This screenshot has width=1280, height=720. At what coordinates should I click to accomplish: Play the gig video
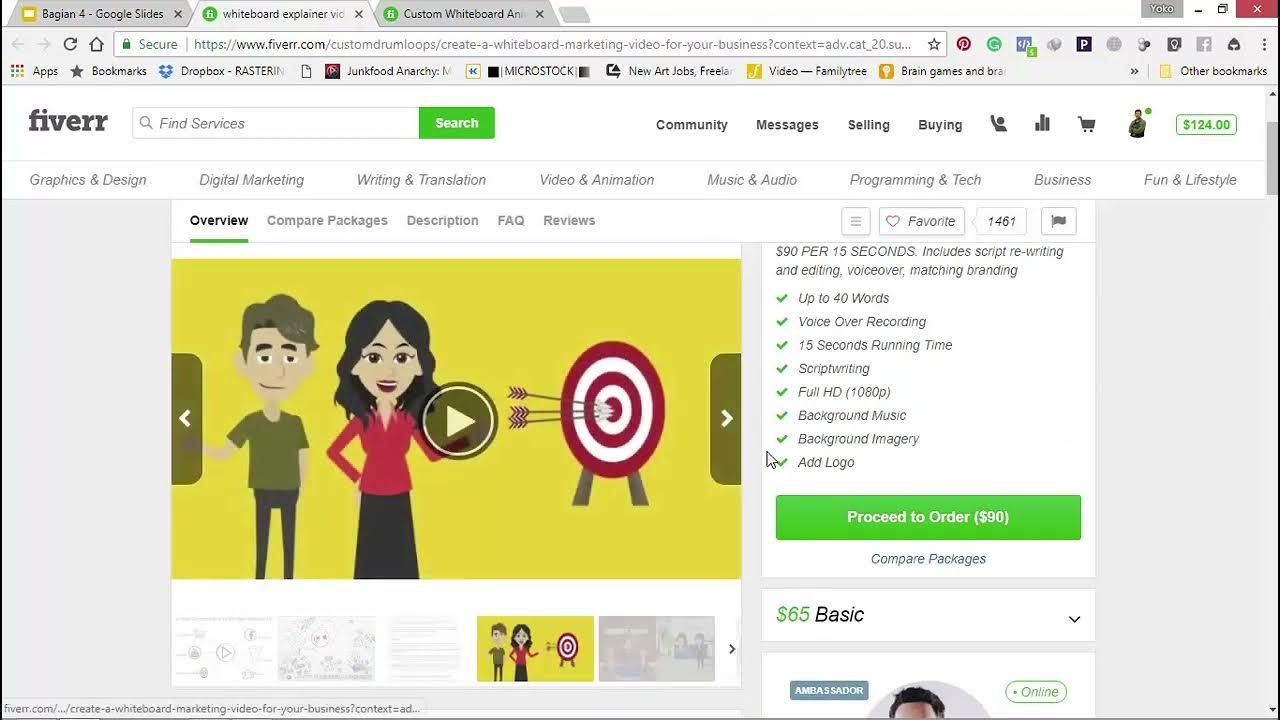[x=459, y=420]
